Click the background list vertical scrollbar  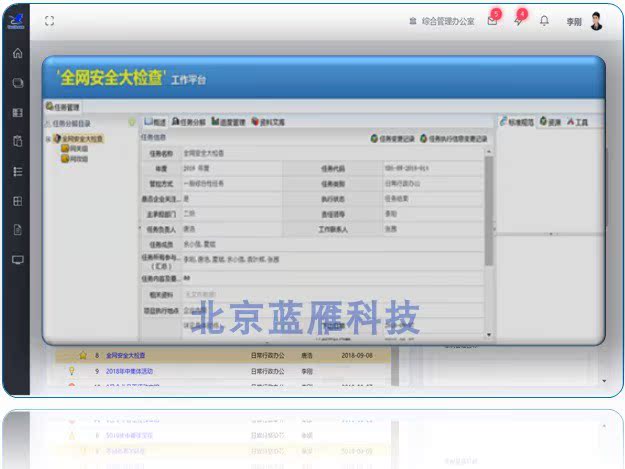(395, 366)
